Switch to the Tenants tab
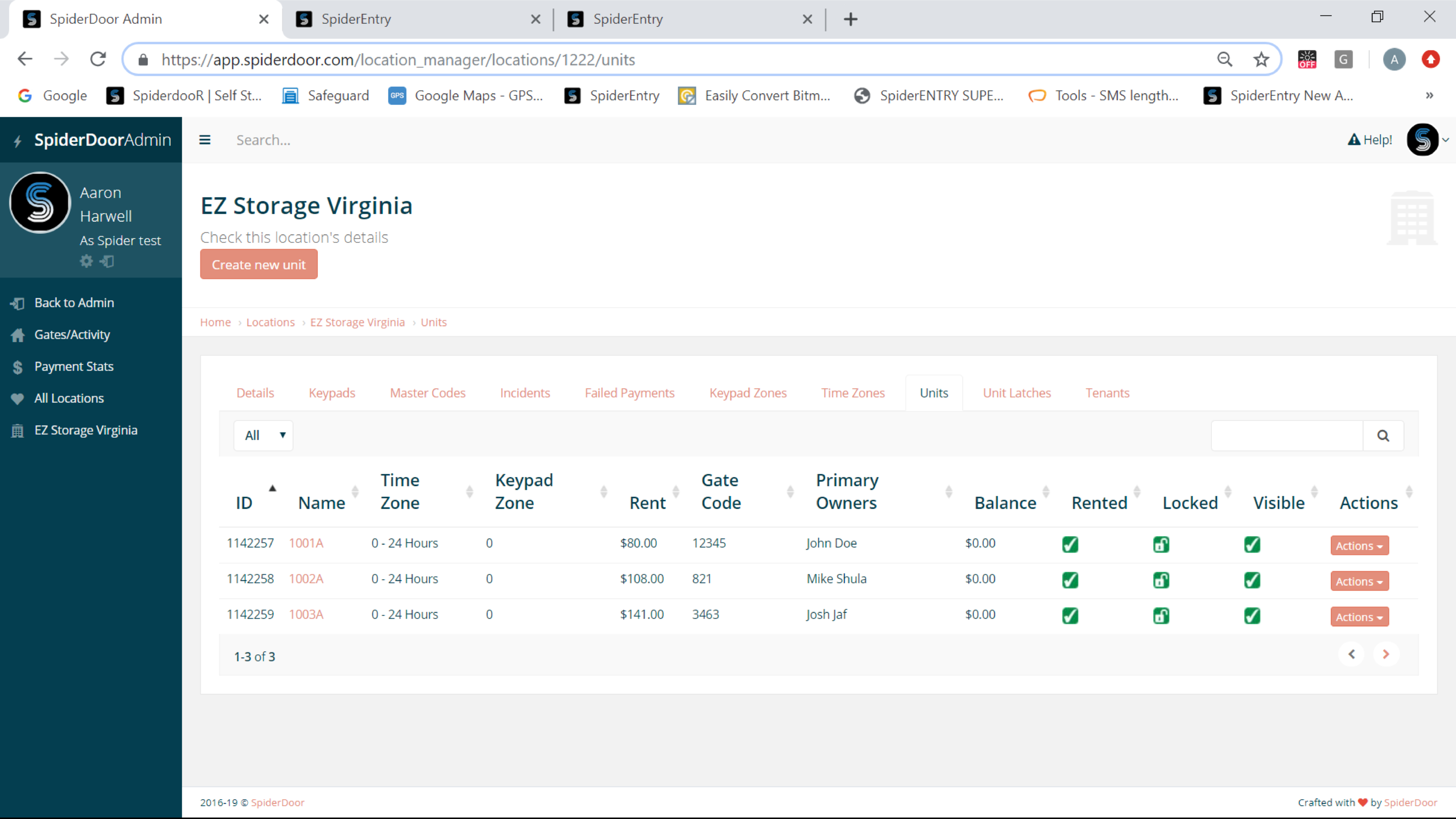Screen dimensions: 1456x819 tap(1107, 393)
